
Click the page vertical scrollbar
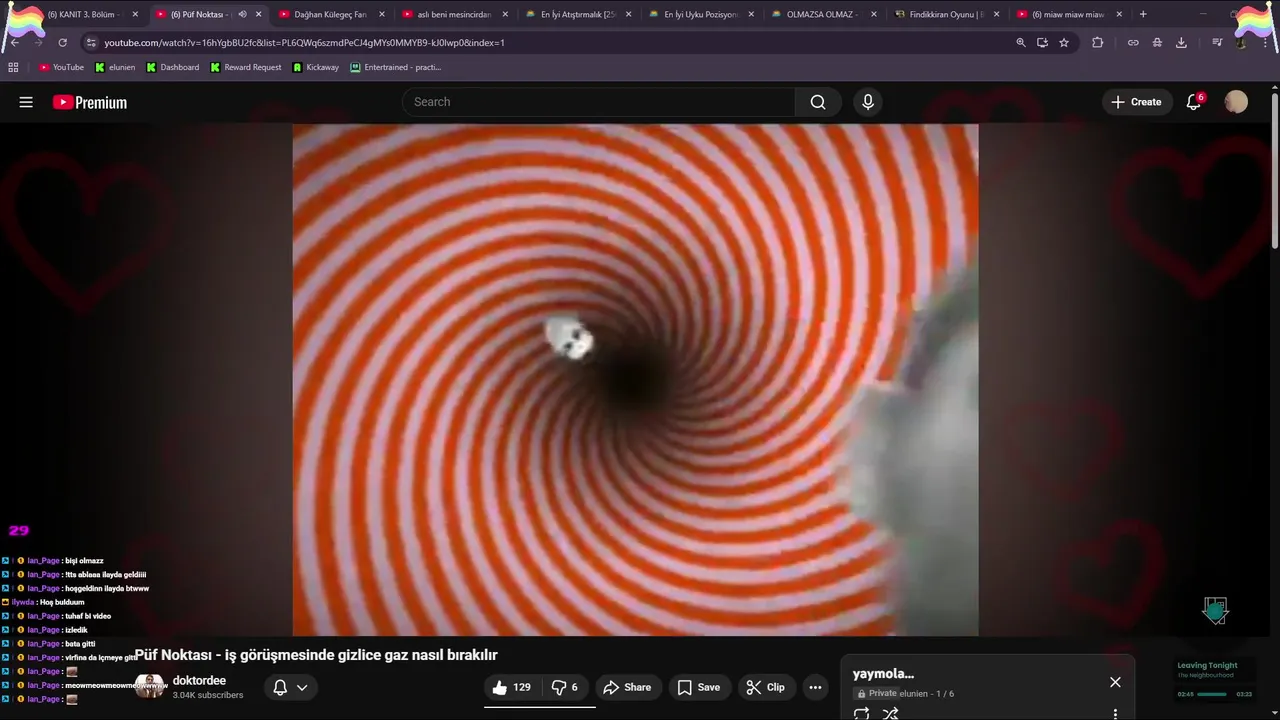(1274, 168)
